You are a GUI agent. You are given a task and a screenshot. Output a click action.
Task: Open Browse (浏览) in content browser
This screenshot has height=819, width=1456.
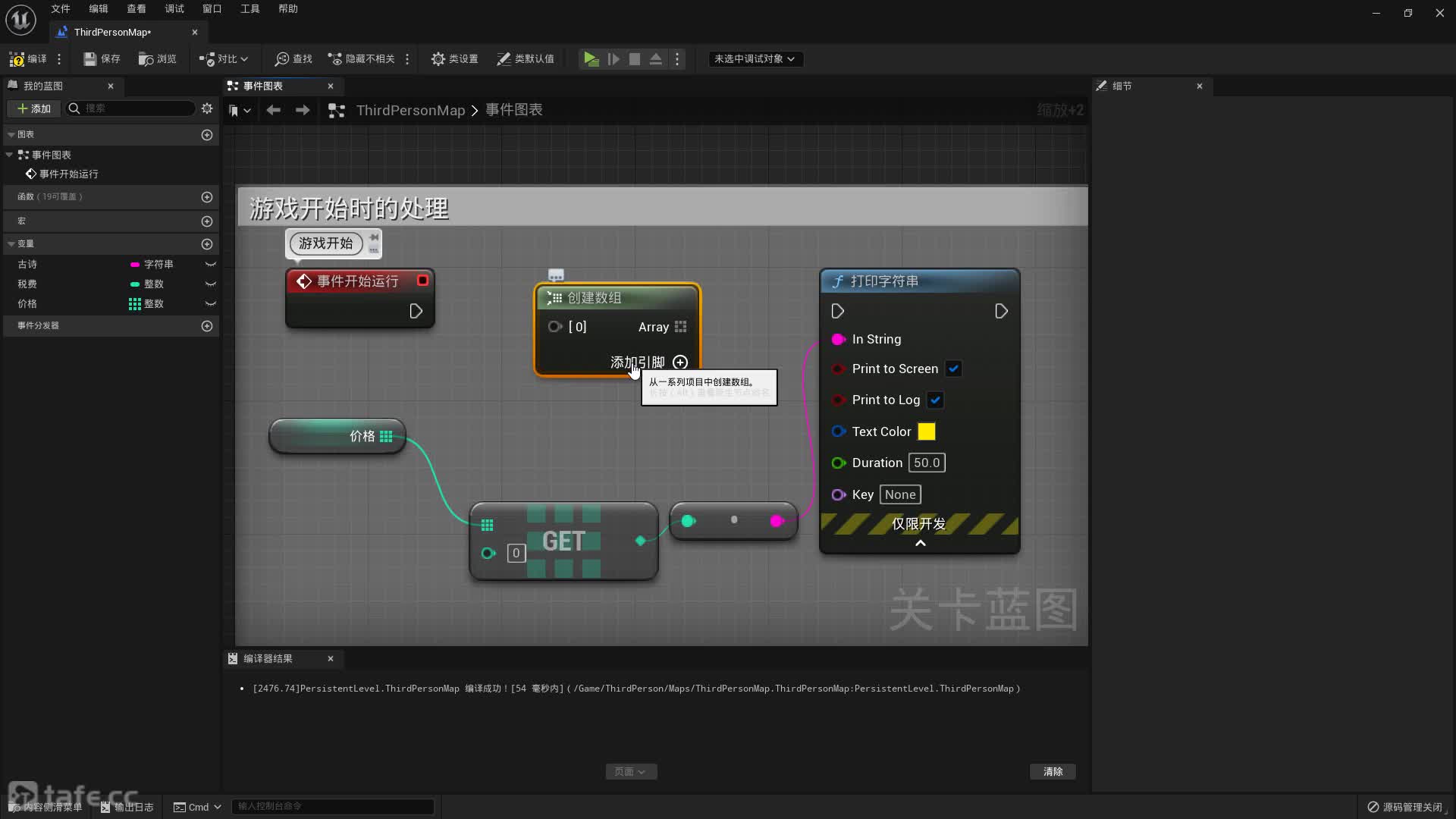(x=157, y=59)
